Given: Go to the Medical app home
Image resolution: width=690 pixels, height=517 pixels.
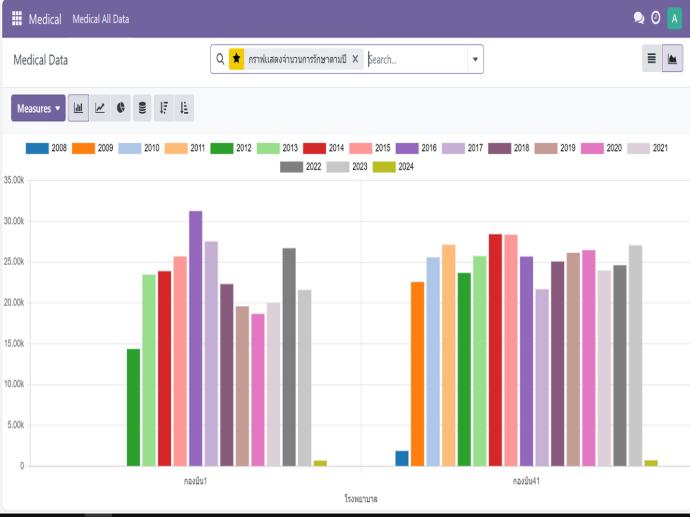Looking at the screenshot, I should pyautogui.click(x=45, y=19).
